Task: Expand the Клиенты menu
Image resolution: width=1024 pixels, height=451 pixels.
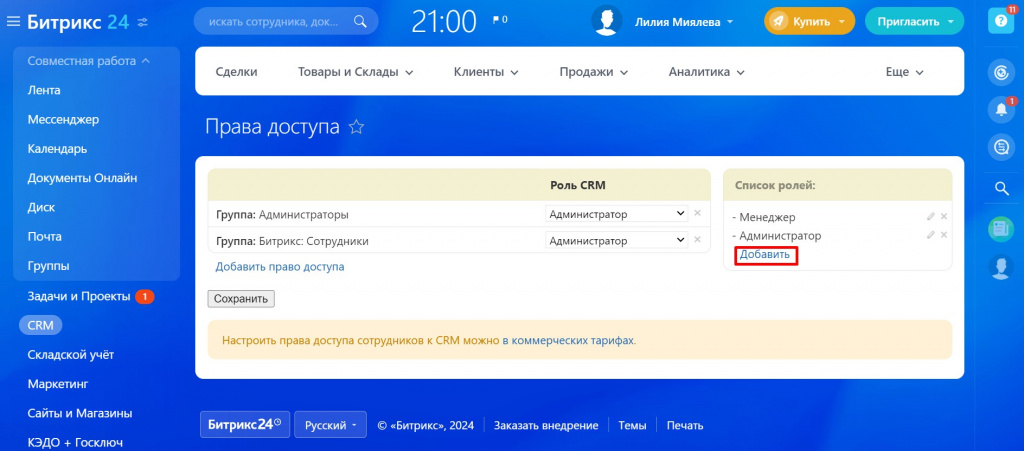Action: (x=486, y=72)
